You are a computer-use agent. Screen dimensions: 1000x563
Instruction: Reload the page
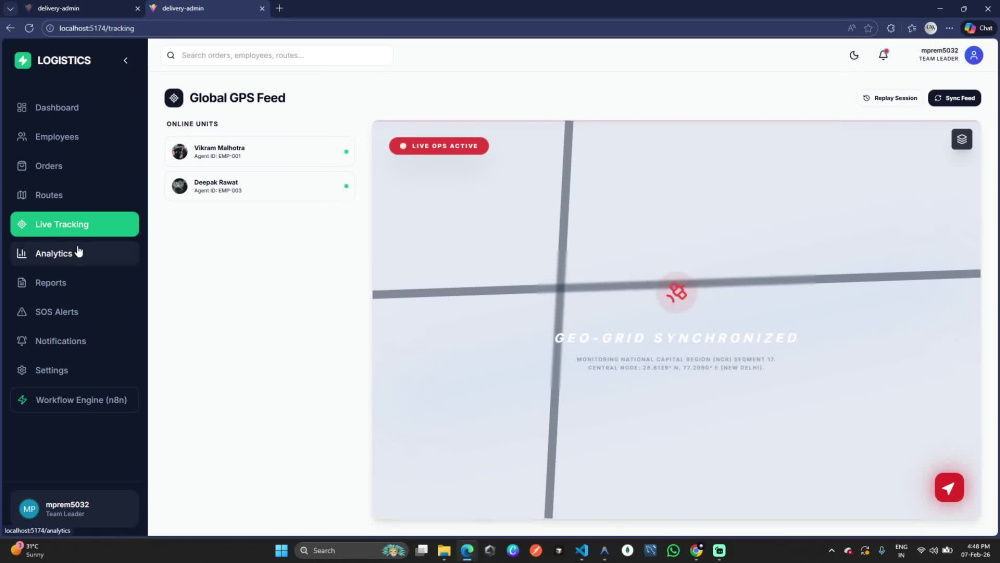[29, 28]
